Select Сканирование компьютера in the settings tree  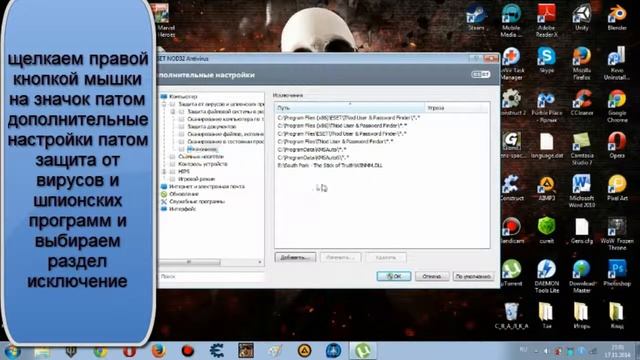click(225, 119)
